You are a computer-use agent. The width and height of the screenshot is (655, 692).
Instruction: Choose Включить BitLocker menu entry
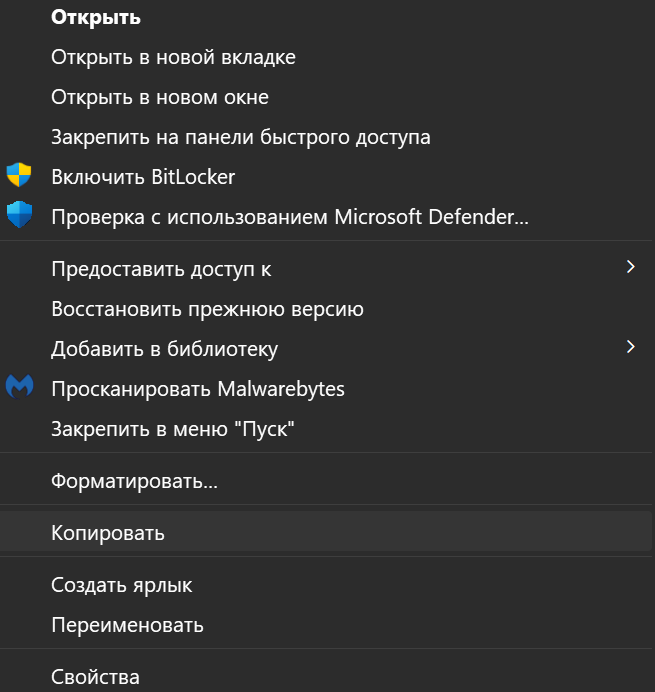(143, 177)
